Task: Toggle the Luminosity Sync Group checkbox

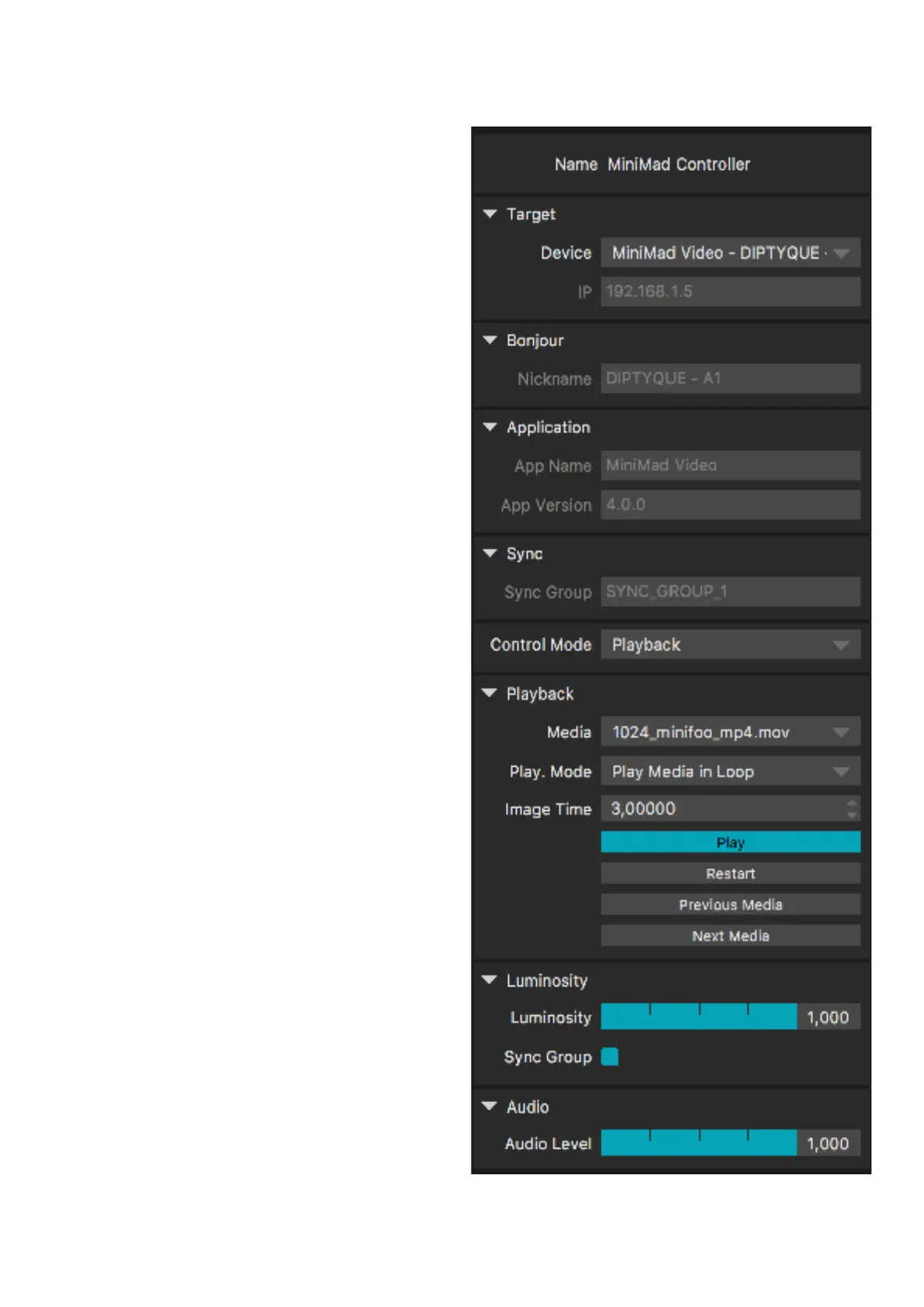Action: click(x=610, y=1057)
